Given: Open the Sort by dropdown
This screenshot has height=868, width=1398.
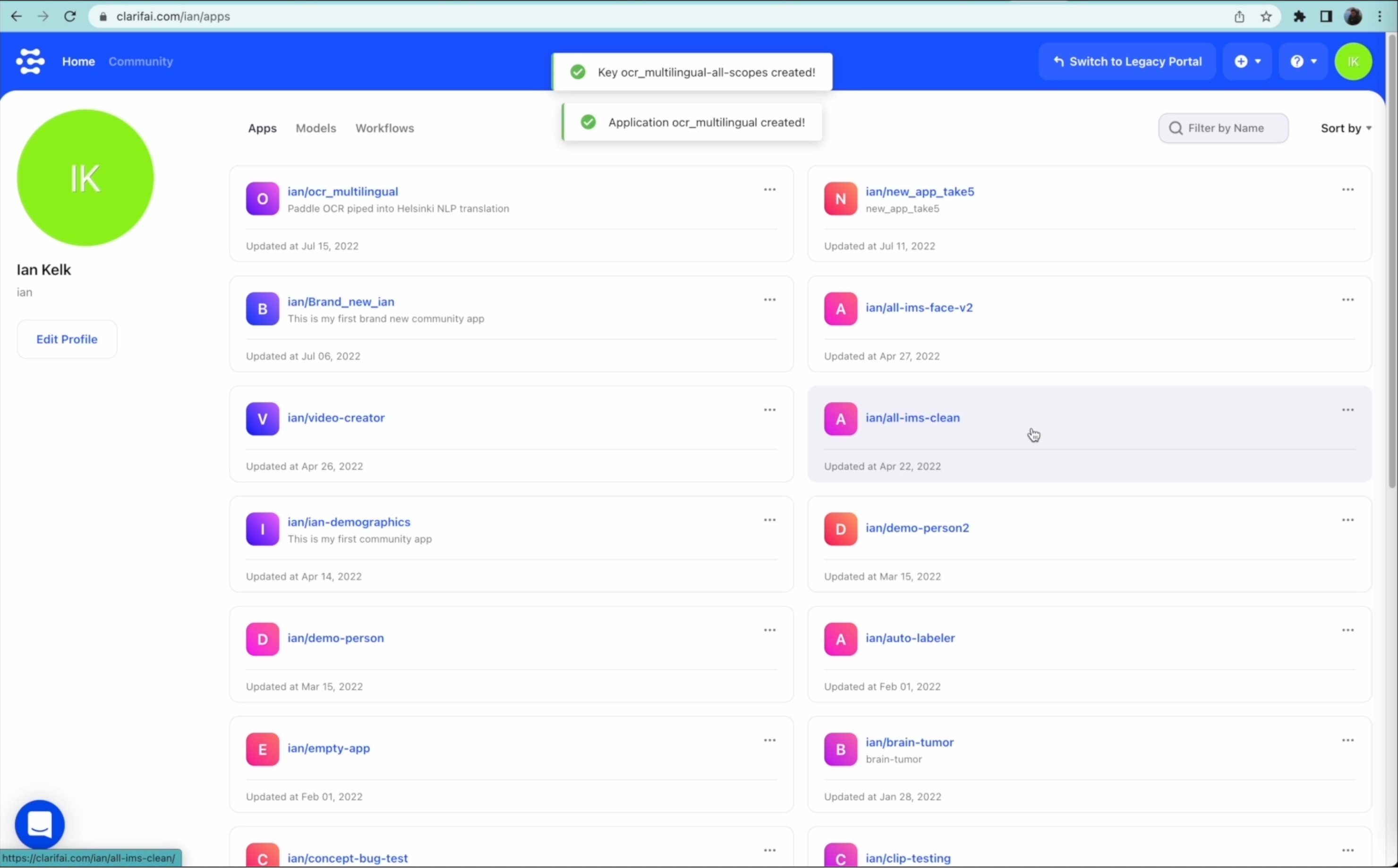Looking at the screenshot, I should (x=1346, y=128).
